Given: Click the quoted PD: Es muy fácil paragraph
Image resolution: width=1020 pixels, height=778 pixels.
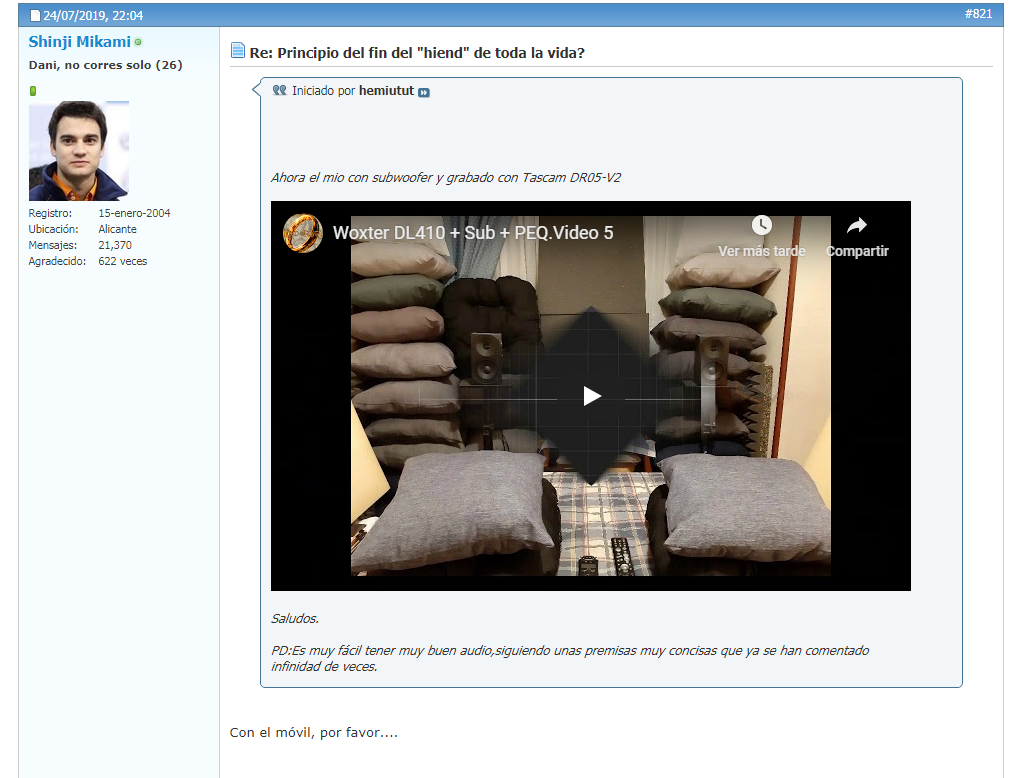Looking at the screenshot, I should (570, 658).
